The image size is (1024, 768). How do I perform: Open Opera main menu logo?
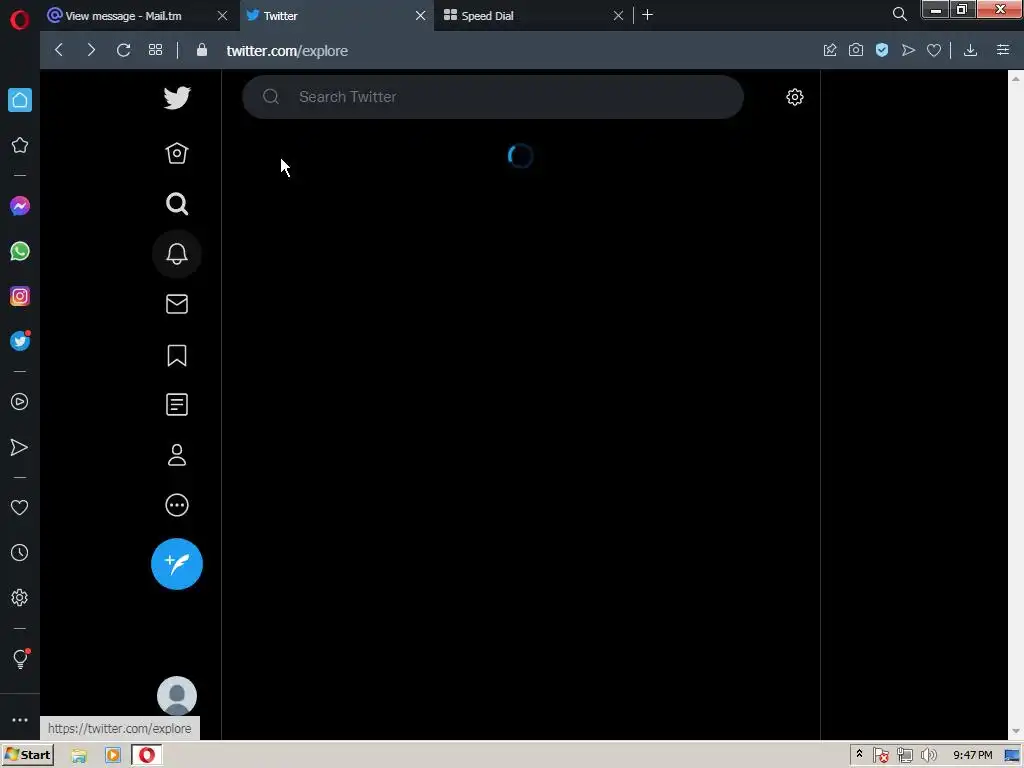20,20
